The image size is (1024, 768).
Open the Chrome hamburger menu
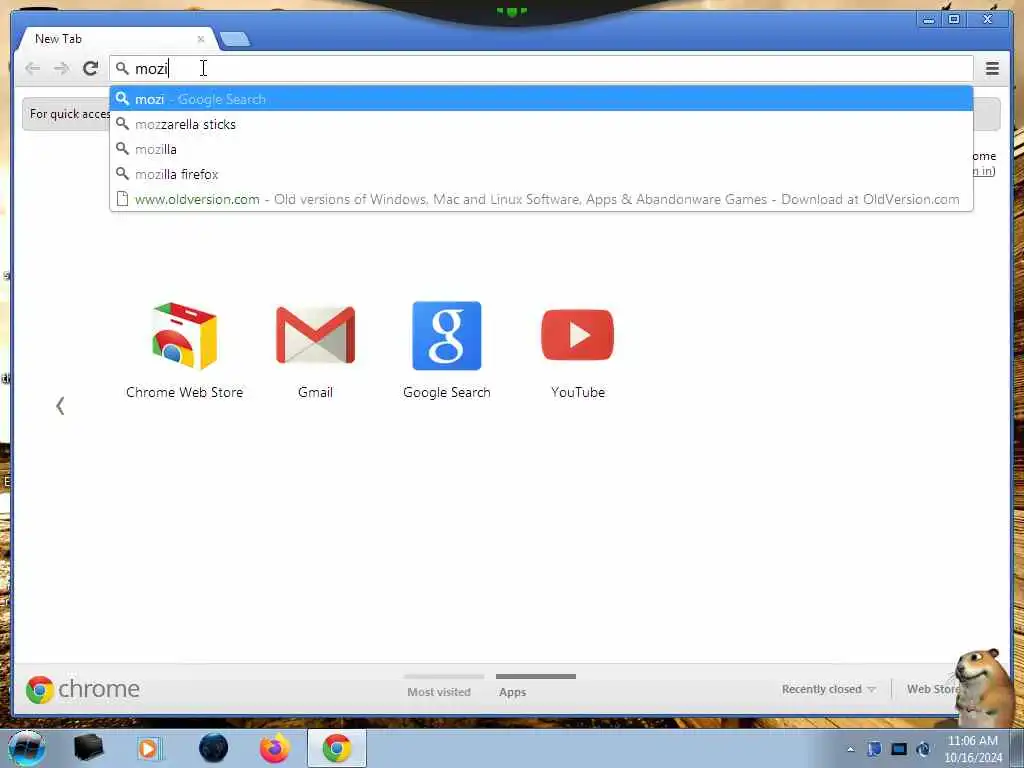pyautogui.click(x=992, y=68)
